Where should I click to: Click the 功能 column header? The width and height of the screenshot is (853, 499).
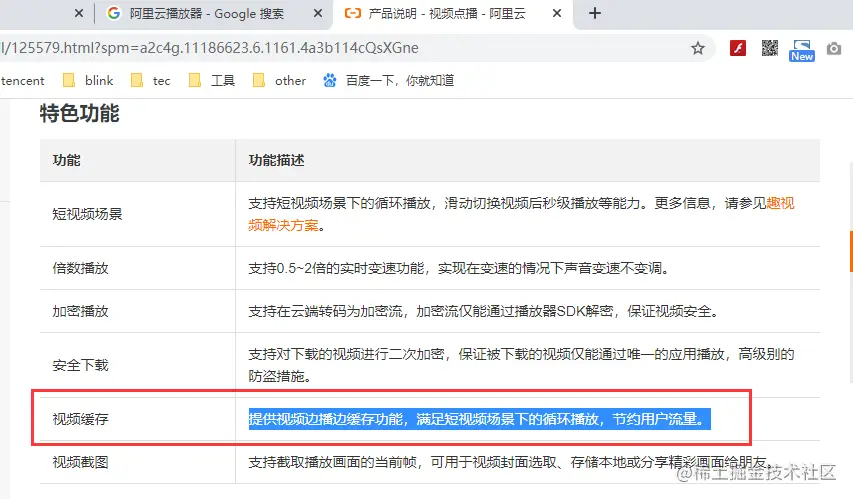(x=66, y=160)
